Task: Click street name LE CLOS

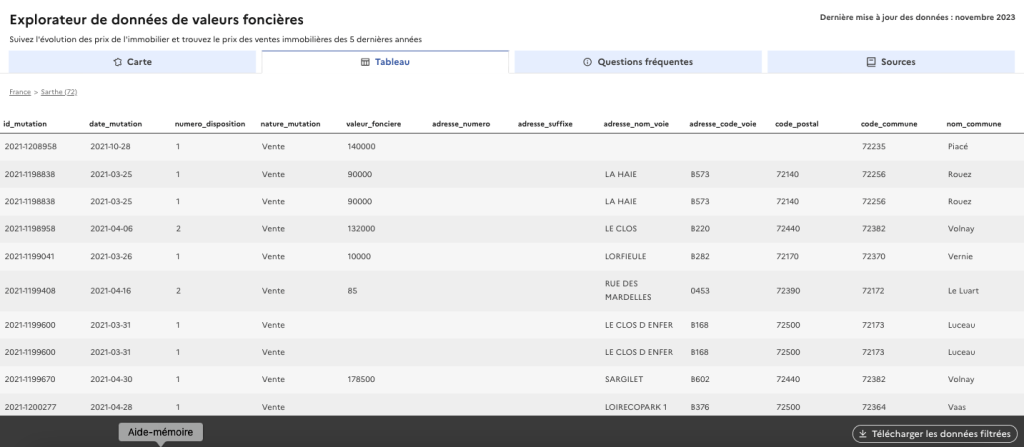Action: pyautogui.click(x=621, y=229)
